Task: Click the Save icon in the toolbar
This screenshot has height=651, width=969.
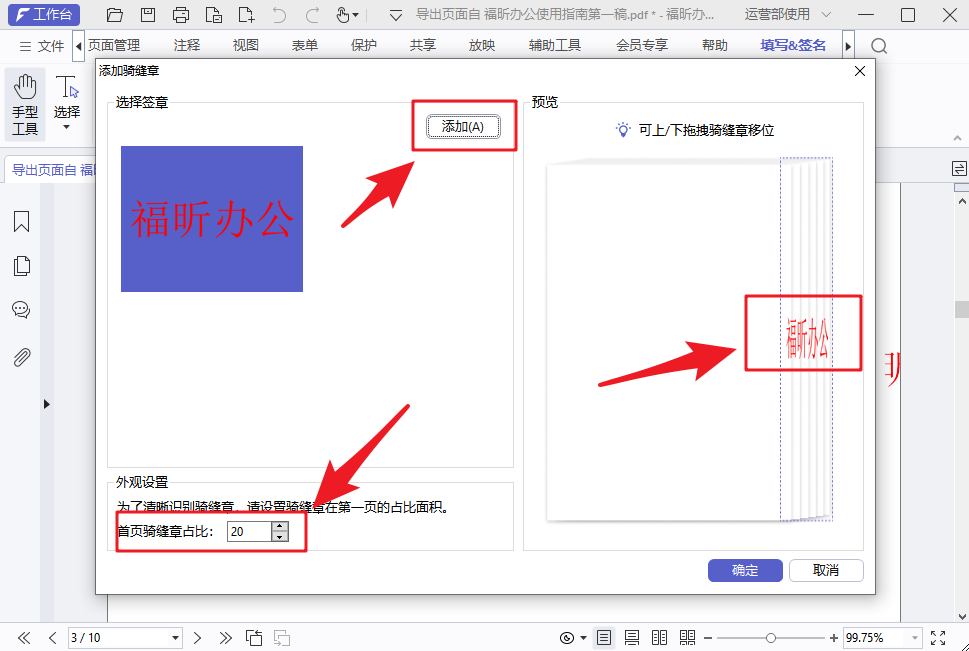Action: pyautogui.click(x=146, y=15)
